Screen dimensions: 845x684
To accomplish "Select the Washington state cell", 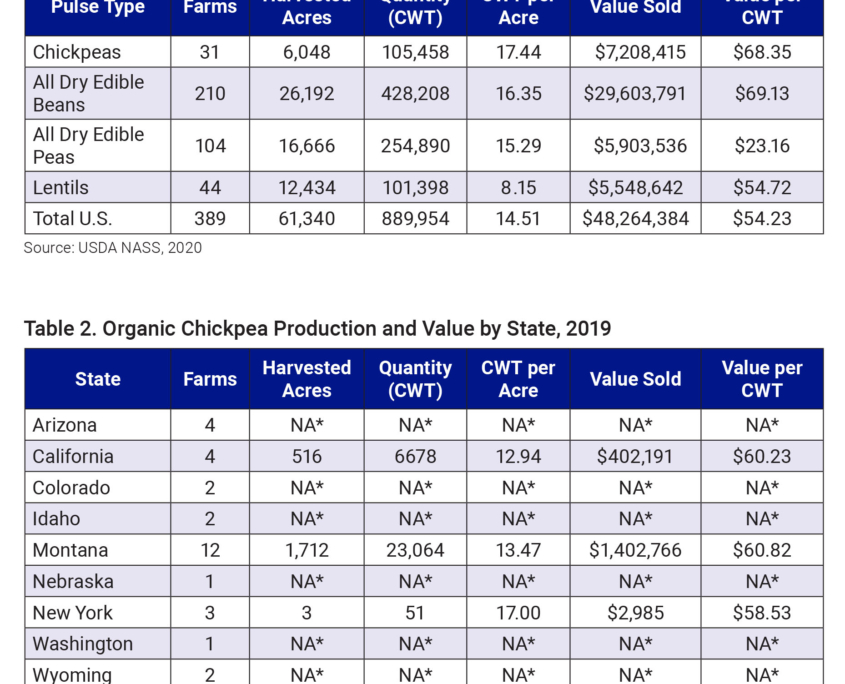I will (x=82, y=644).
